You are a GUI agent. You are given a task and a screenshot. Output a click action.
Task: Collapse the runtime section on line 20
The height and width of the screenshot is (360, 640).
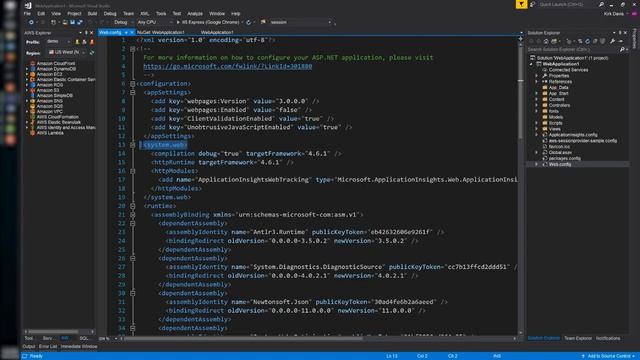[x=133, y=206]
